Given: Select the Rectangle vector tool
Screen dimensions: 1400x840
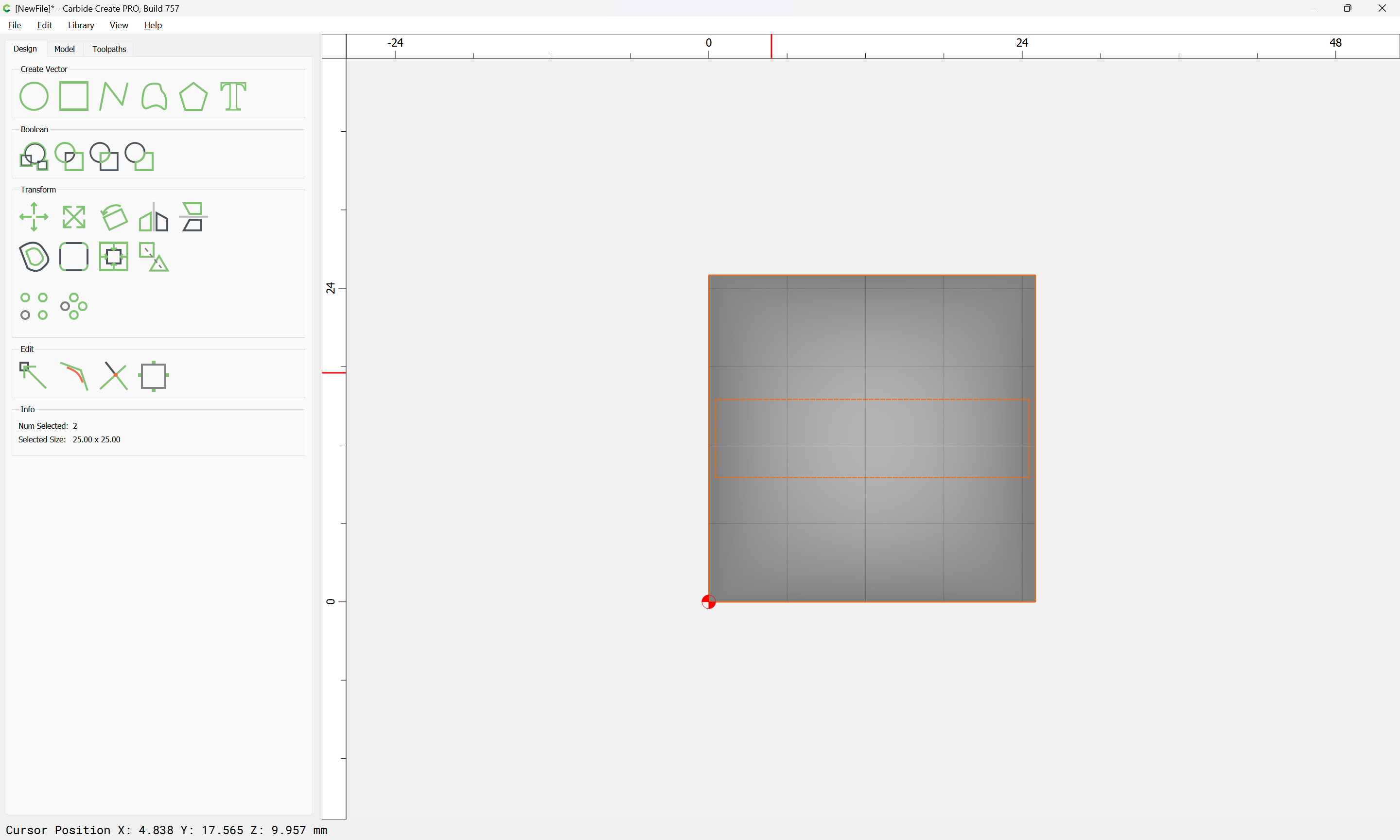Looking at the screenshot, I should [74, 96].
